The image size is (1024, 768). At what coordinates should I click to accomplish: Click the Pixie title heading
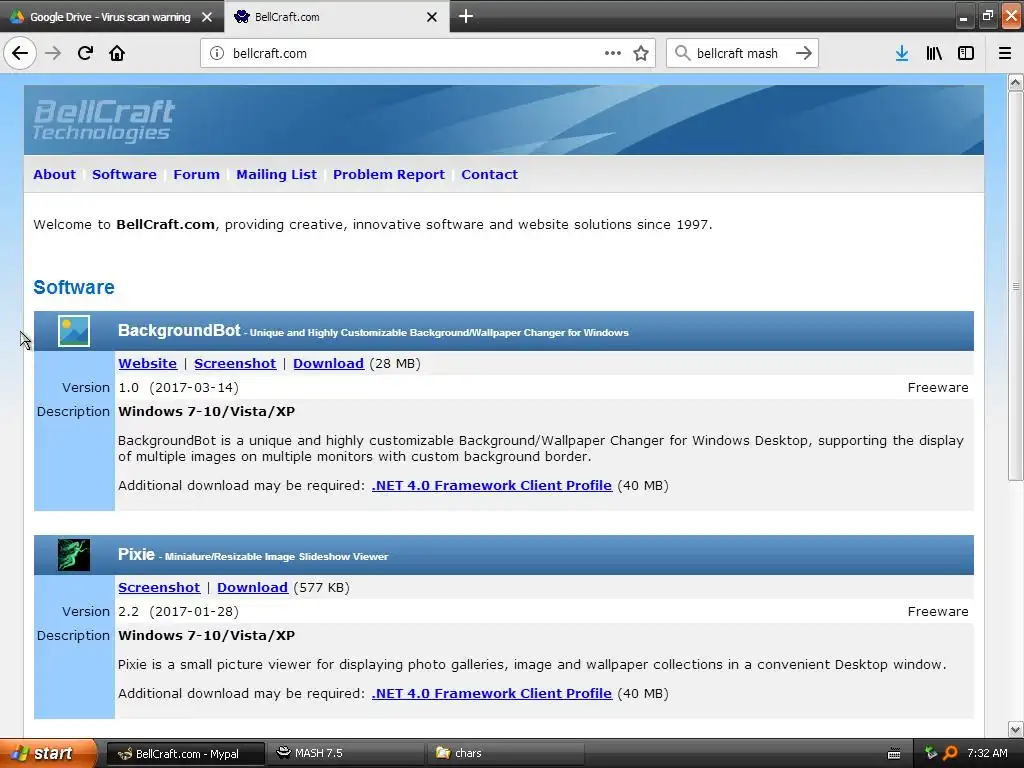click(136, 554)
